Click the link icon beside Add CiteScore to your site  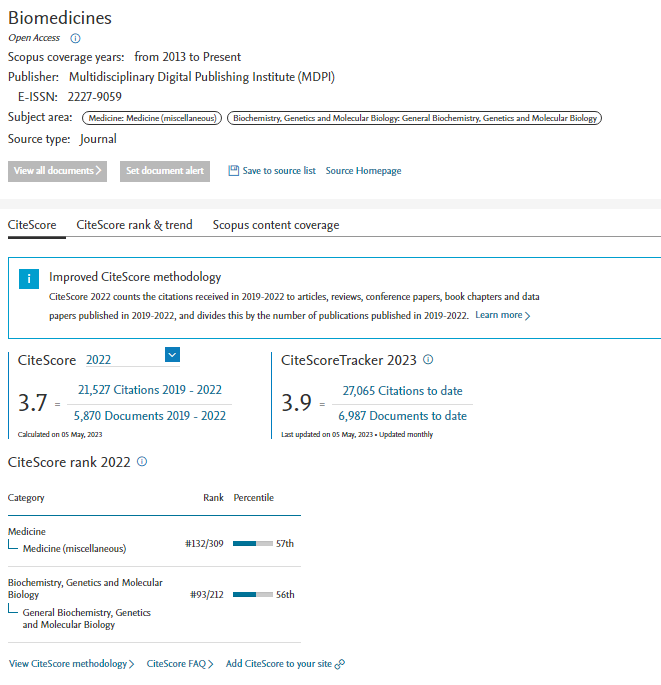(339, 664)
